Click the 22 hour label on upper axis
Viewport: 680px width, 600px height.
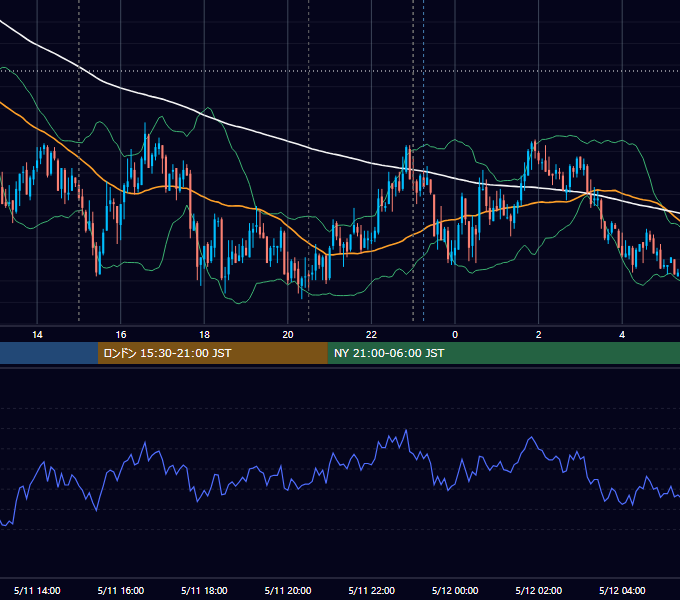(371, 335)
